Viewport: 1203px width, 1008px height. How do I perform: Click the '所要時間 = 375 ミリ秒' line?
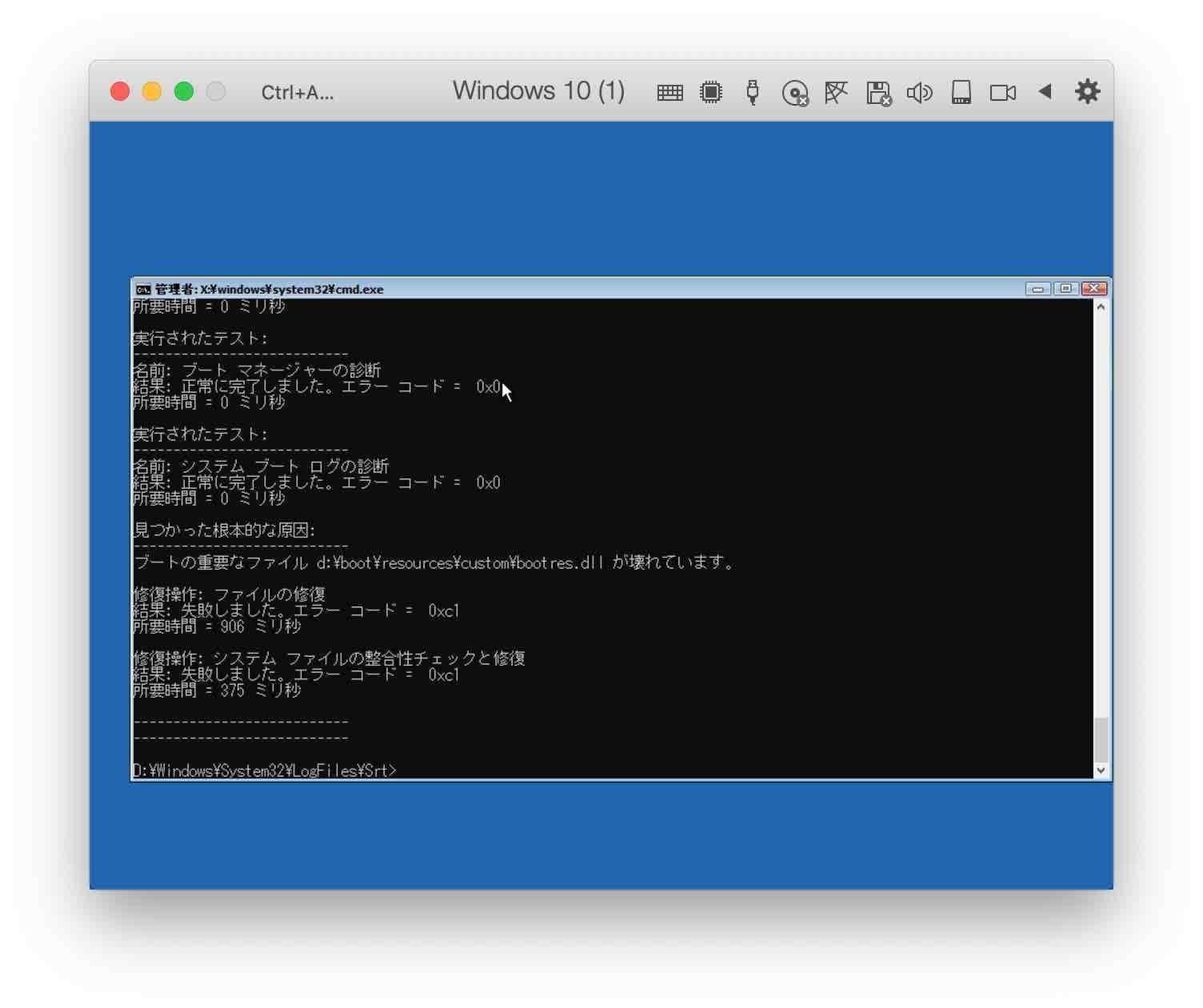pos(217,690)
